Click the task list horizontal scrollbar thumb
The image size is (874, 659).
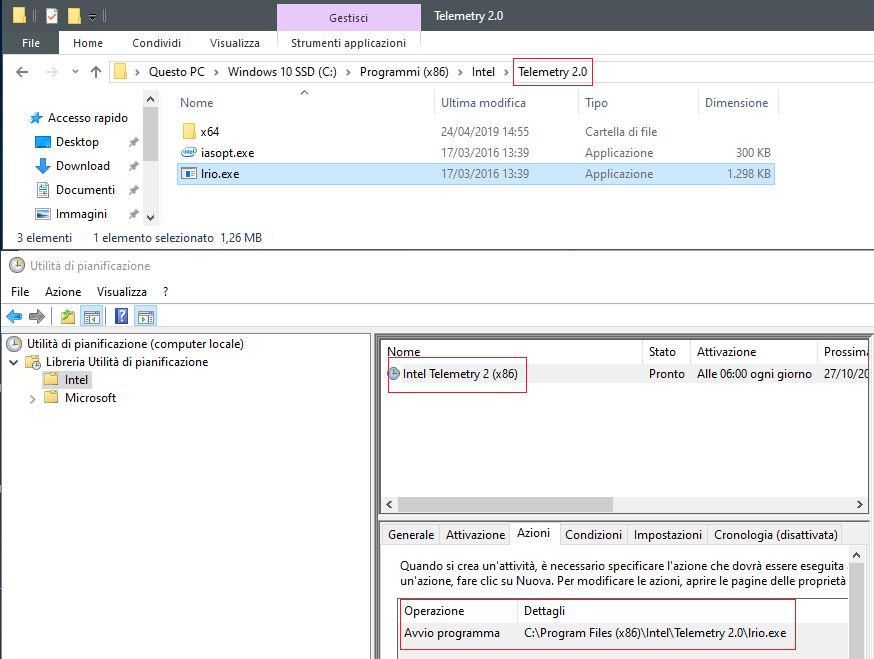(505, 505)
